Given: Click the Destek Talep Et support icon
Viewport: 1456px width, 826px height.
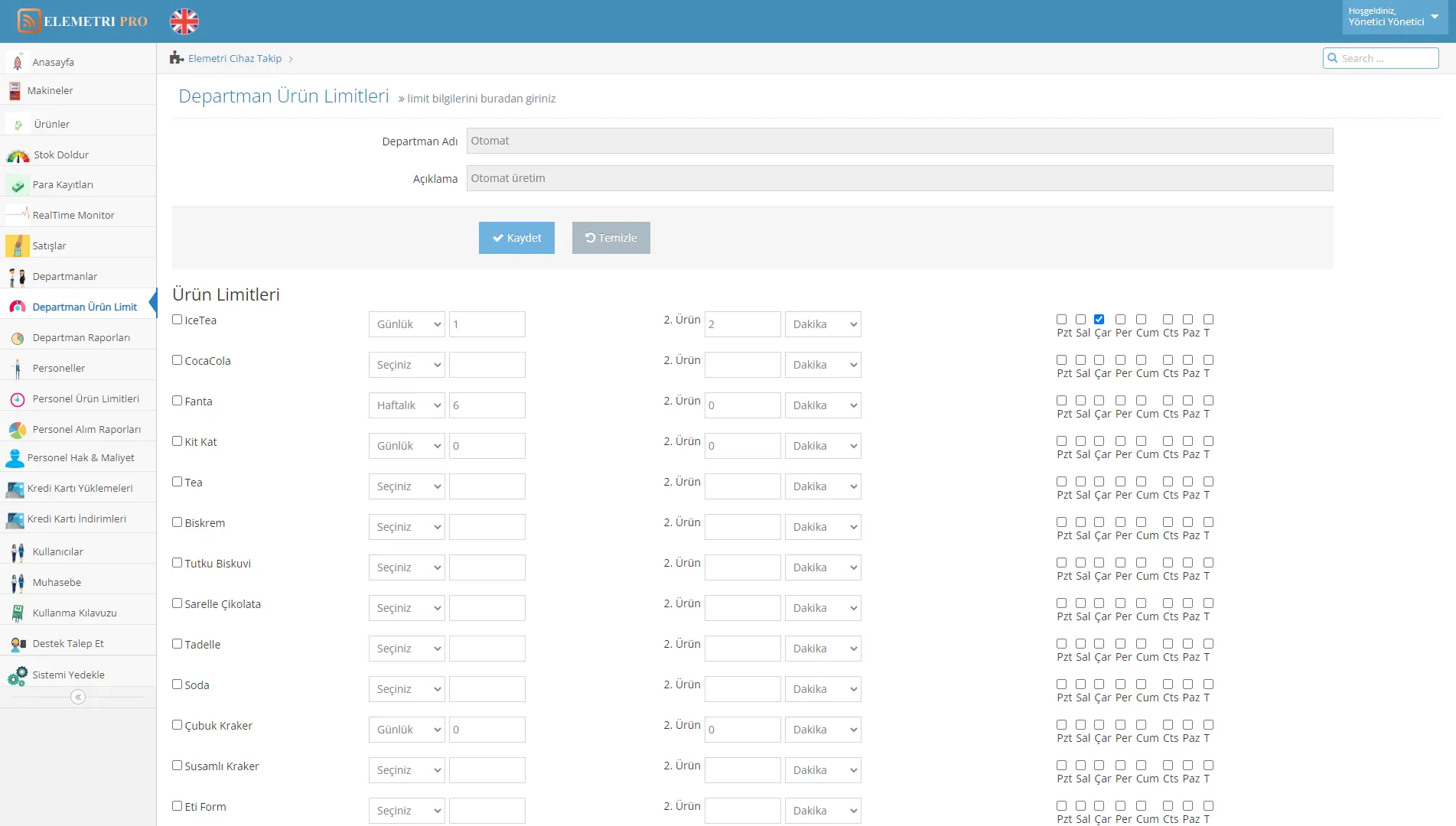Looking at the screenshot, I should pyautogui.click(x=18, y=644).
